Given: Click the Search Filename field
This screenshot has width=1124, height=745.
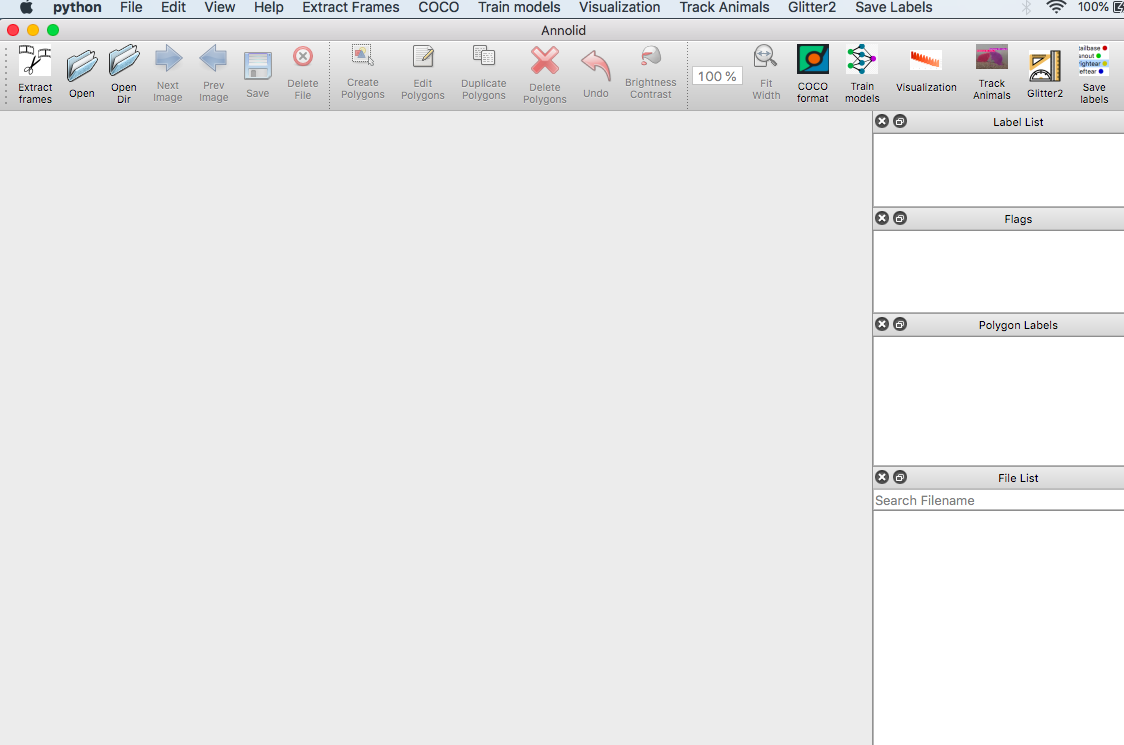Looking at the screenshot, I should pos(998,500).
